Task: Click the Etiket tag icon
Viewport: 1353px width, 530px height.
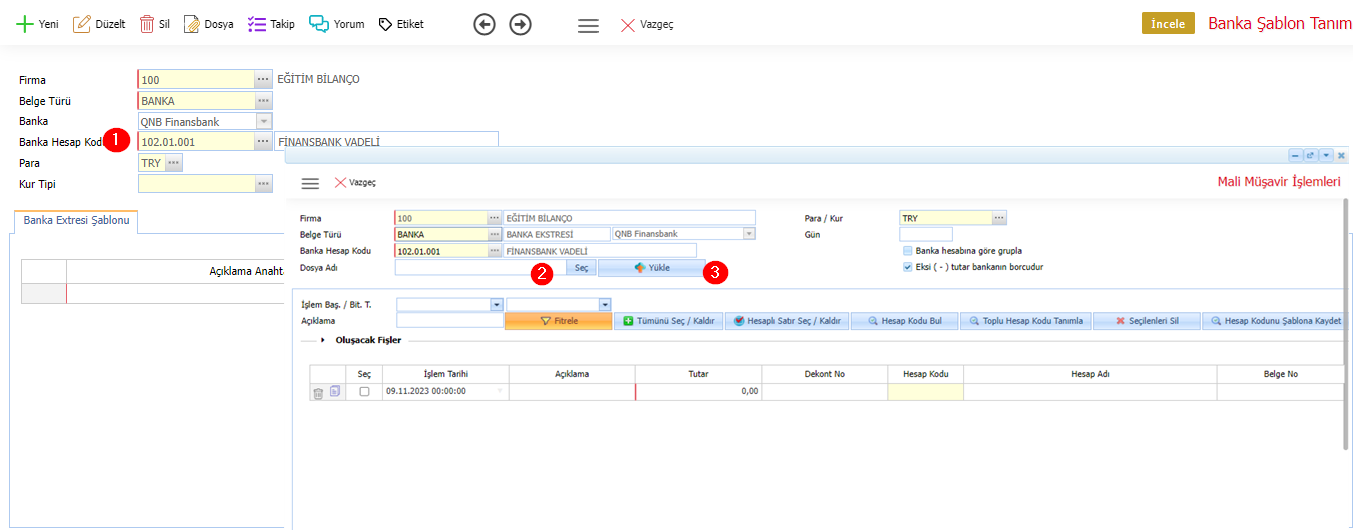Action: pos(385,24)
